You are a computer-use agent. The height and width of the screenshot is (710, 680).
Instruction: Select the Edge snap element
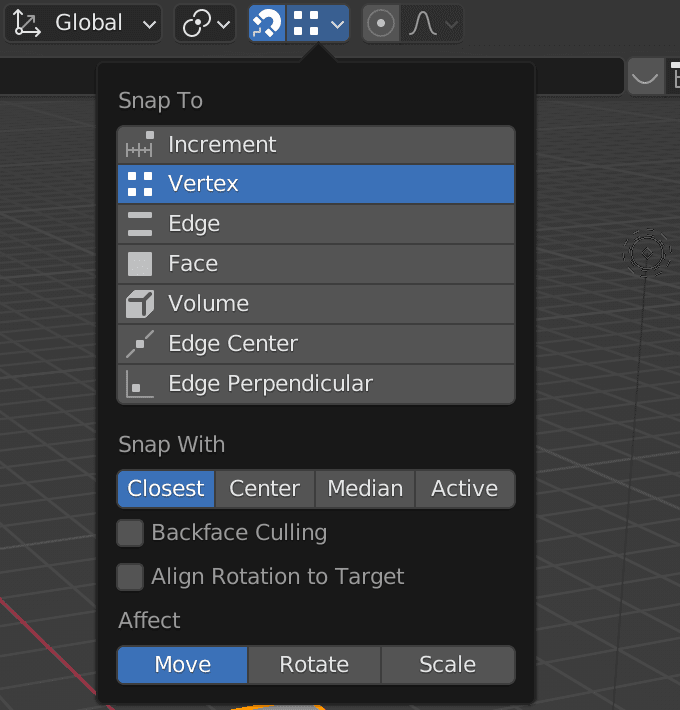click(316, 224)
